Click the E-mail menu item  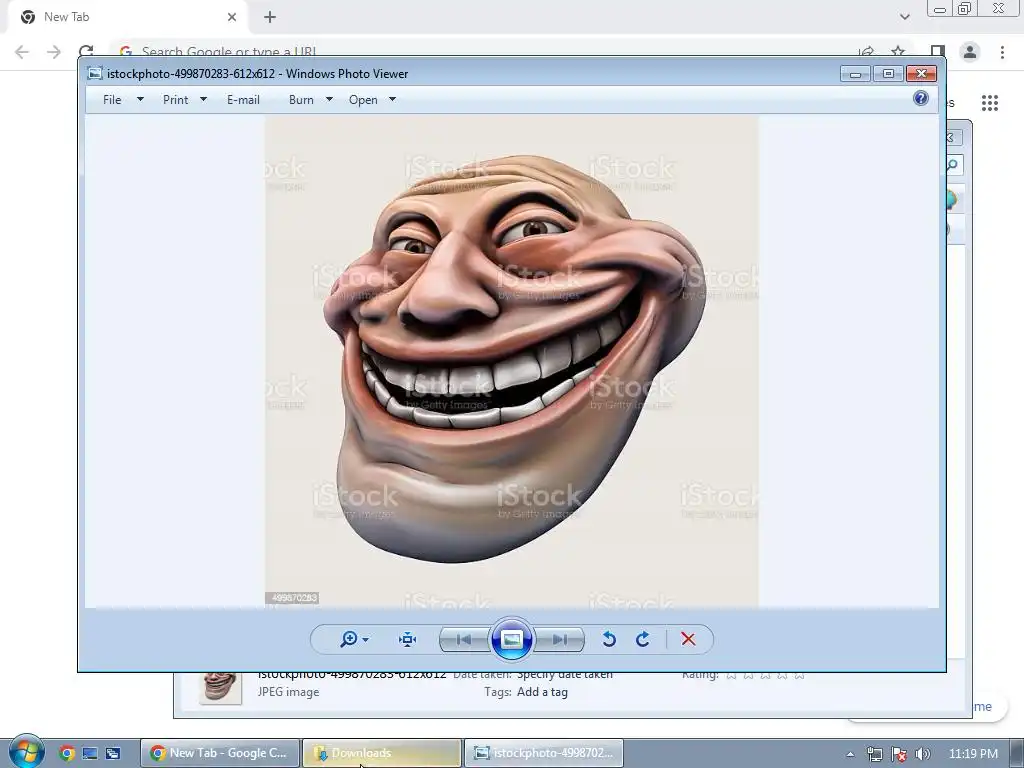pyautogui.click(x=243, y=100)
